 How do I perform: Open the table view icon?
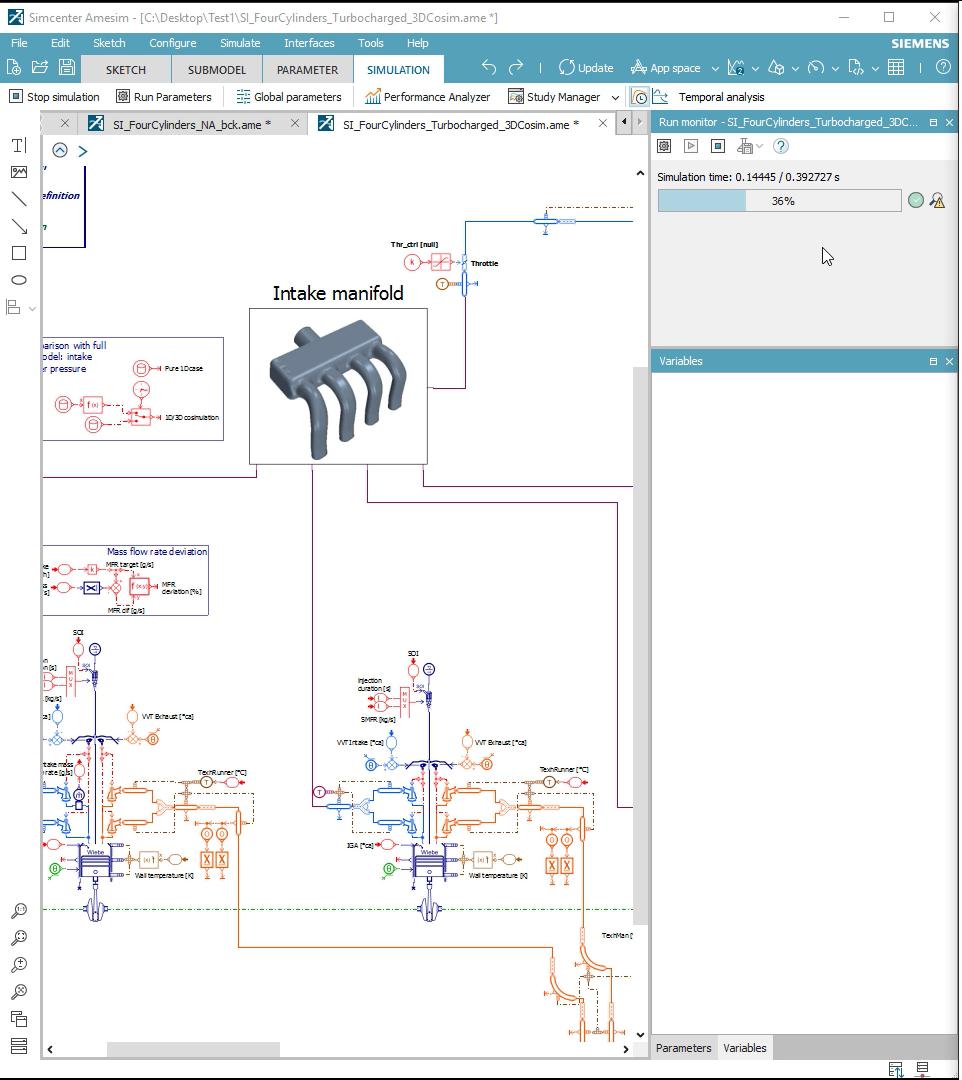tap(896, 68)
